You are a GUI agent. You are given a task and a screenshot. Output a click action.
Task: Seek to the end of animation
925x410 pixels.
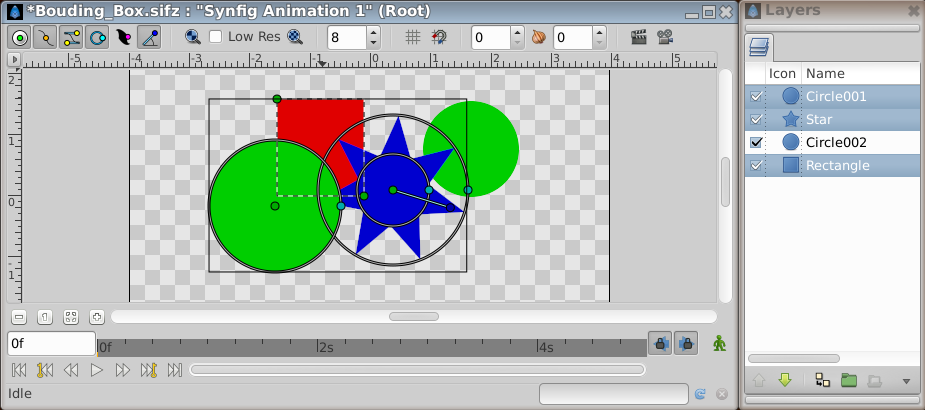tap(175, 370)
